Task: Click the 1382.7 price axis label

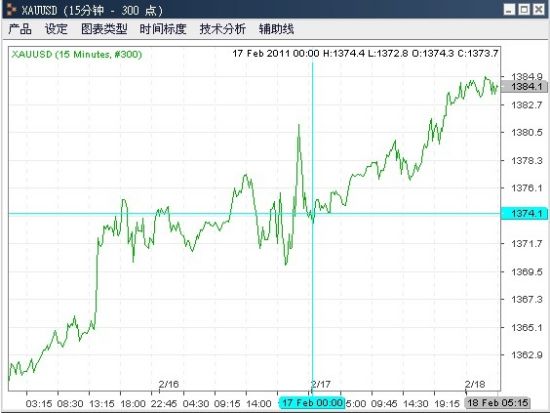Action: pyautogui.click(x=526, y=105)
